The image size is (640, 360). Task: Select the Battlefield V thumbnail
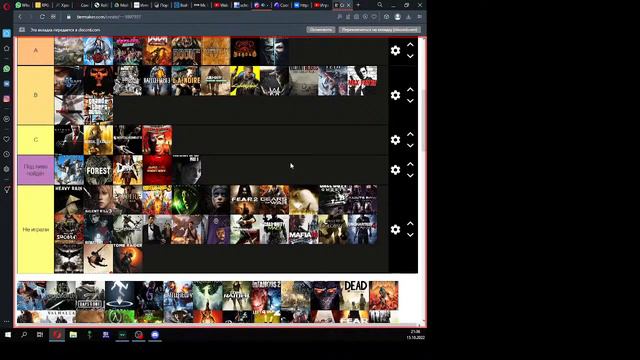[x=178, y=296]
